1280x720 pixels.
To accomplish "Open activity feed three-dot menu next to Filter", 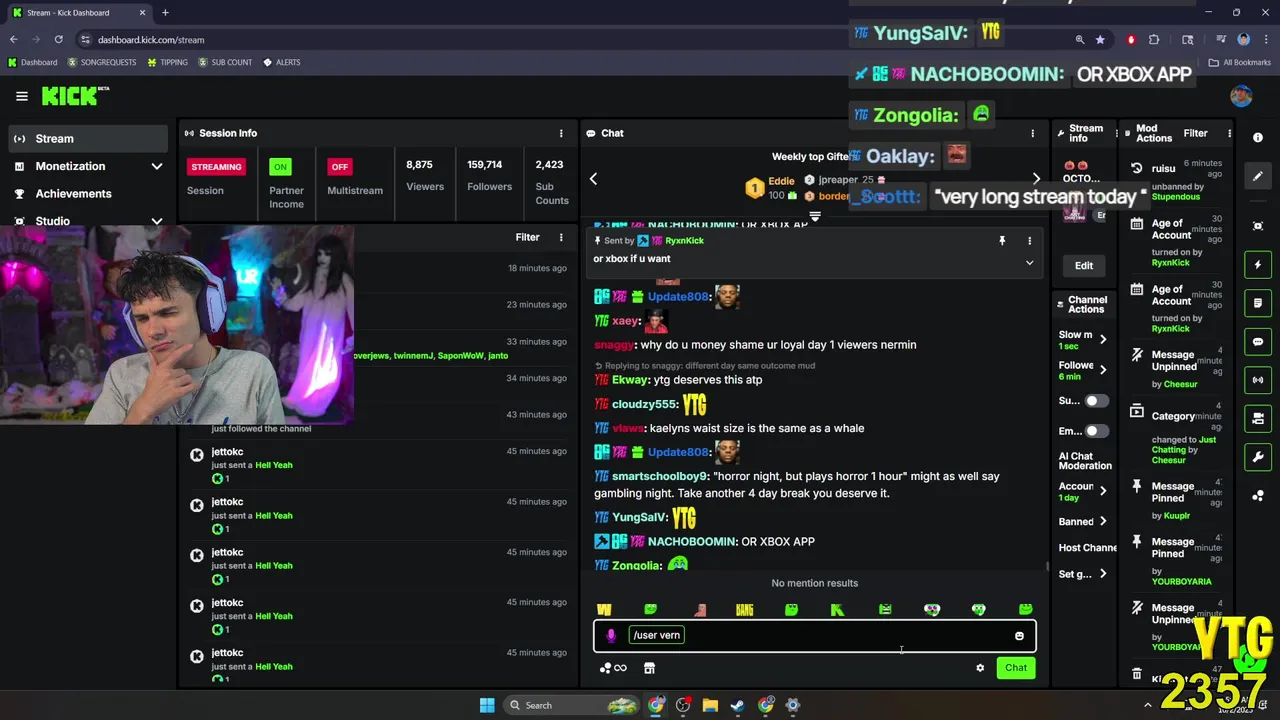I will [x=561, y=238].
